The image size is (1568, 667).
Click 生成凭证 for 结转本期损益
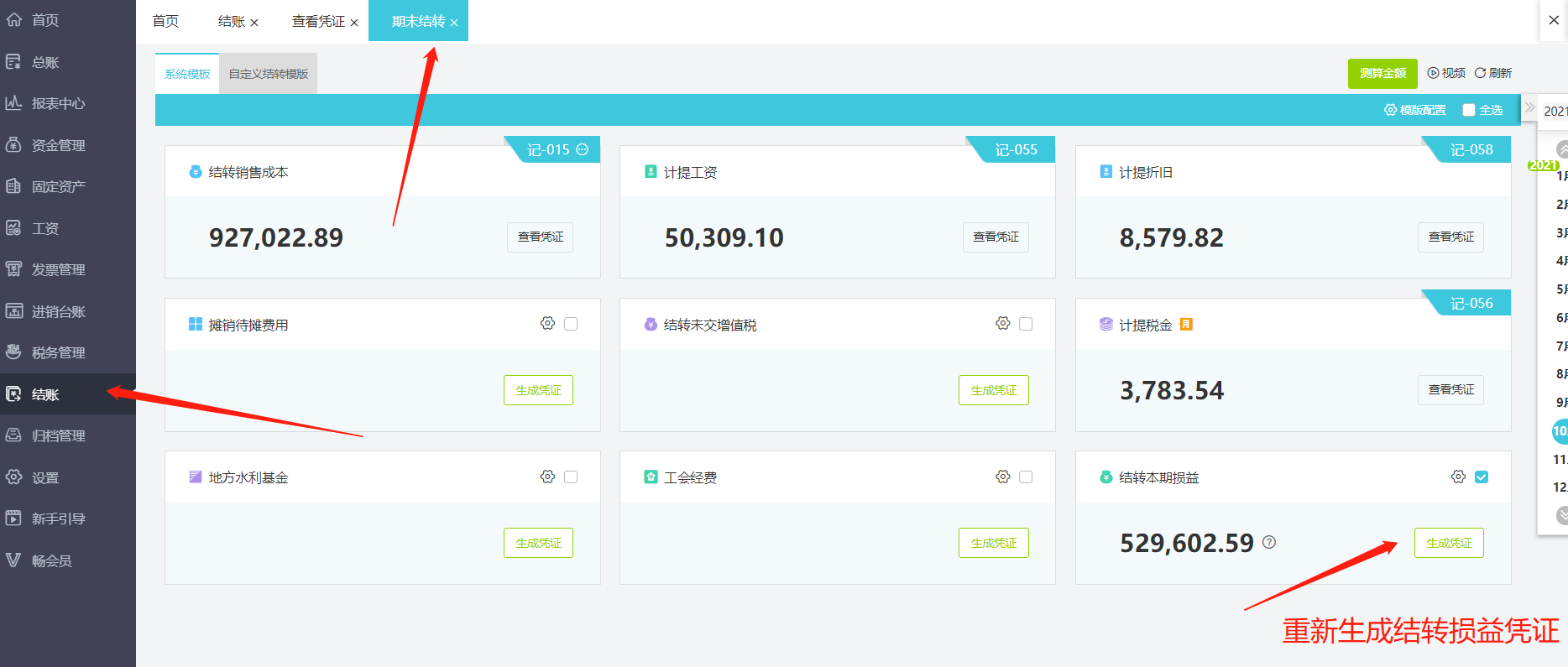[x=1449, y=543]
